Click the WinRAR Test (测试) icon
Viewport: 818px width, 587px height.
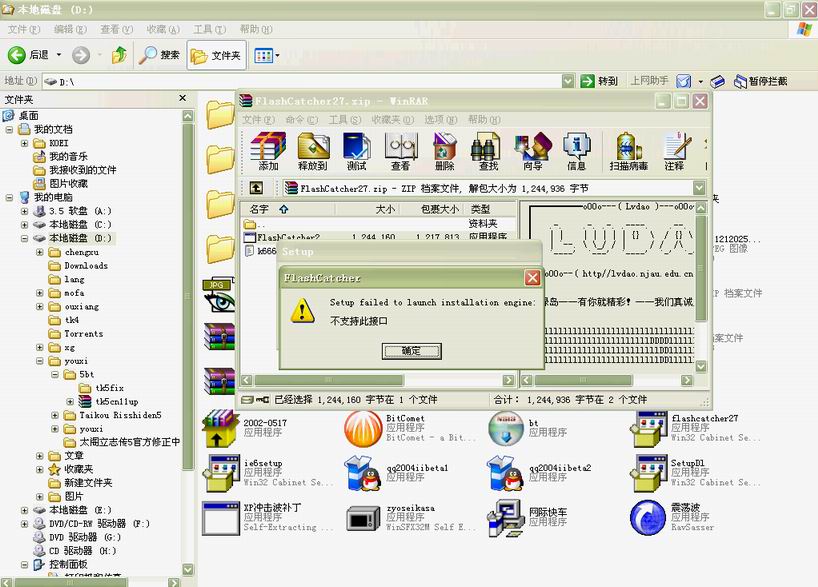click(356, 151)
